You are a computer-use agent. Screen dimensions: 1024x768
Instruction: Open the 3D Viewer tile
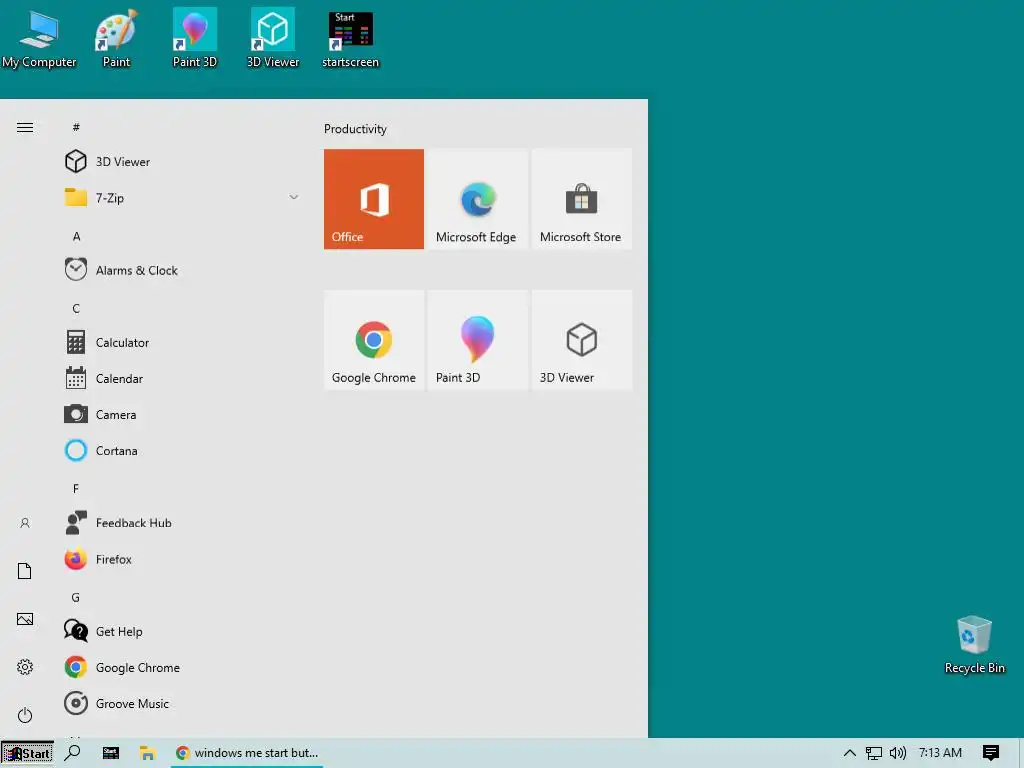coord(582,340)
